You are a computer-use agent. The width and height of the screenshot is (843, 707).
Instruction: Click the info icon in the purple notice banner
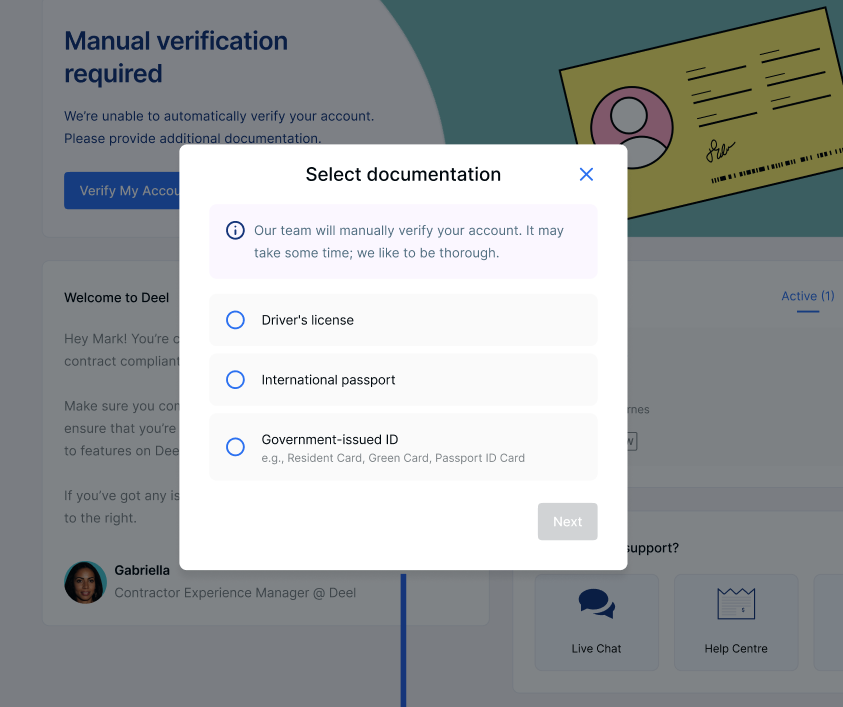tap(235, 230)
